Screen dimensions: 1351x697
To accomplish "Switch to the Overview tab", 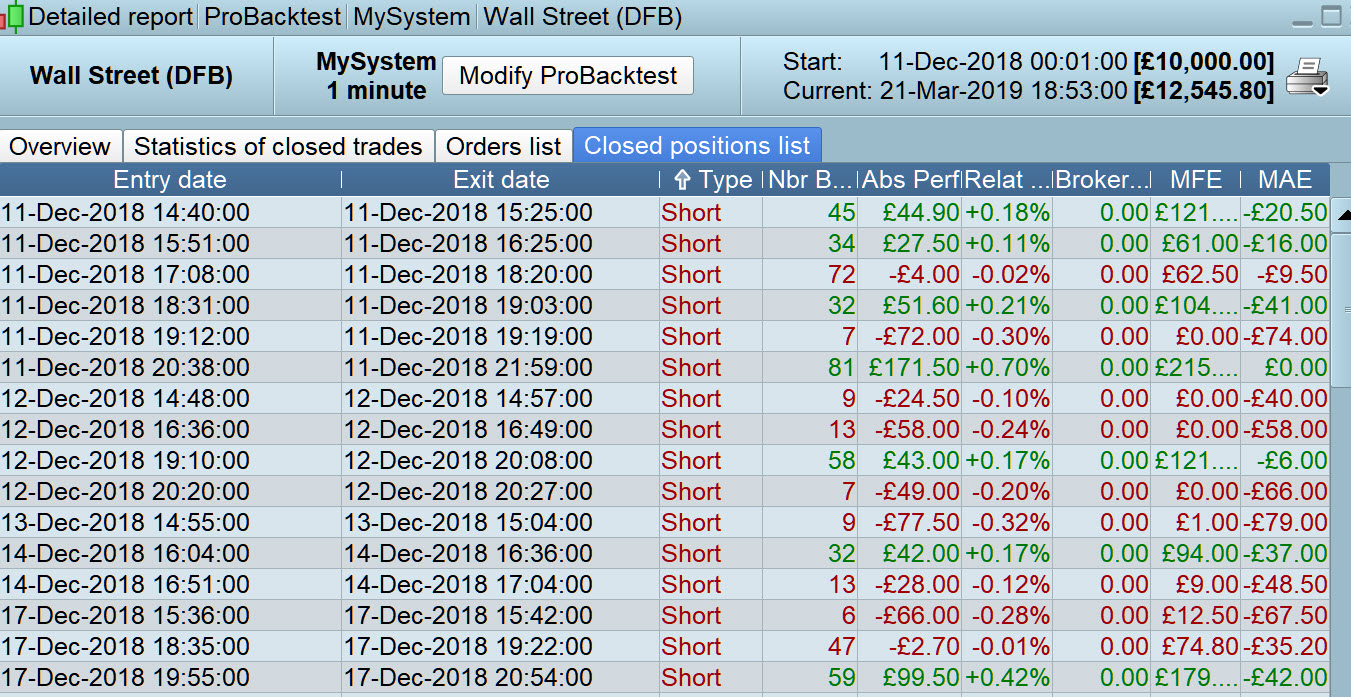I will coord(60,147).
